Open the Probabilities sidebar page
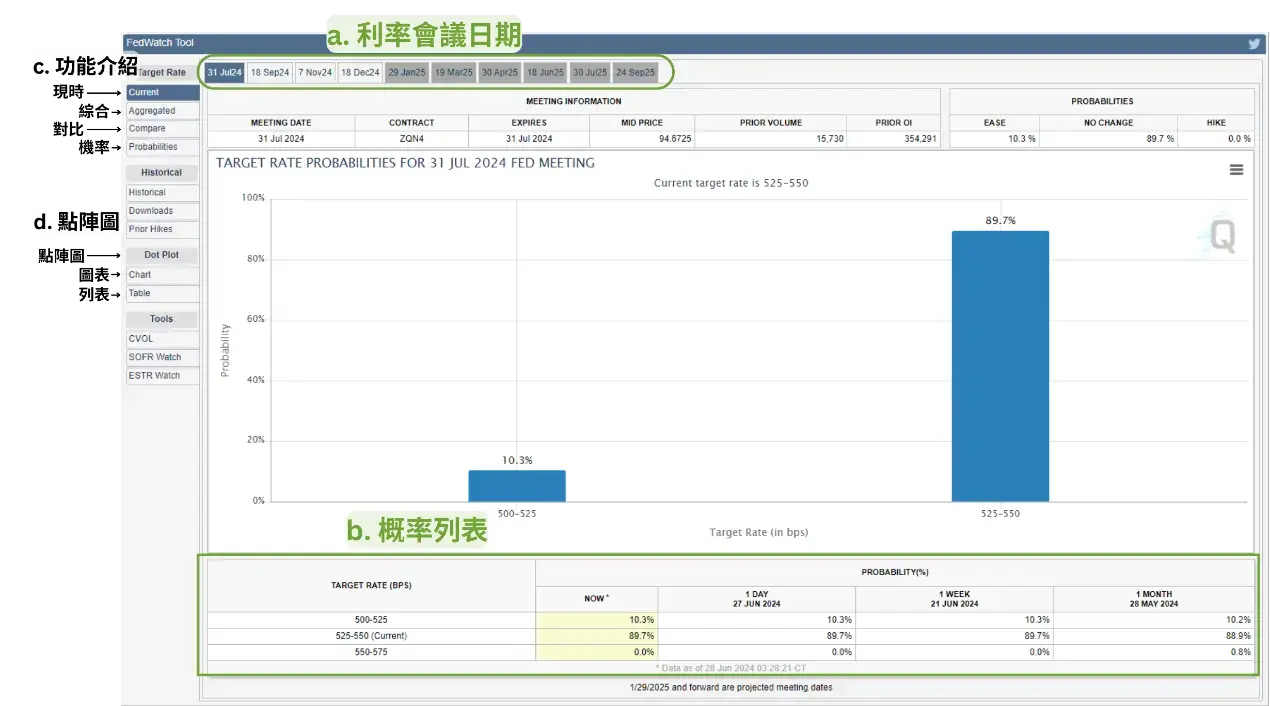1270x706 pixels. pos(151,147)
